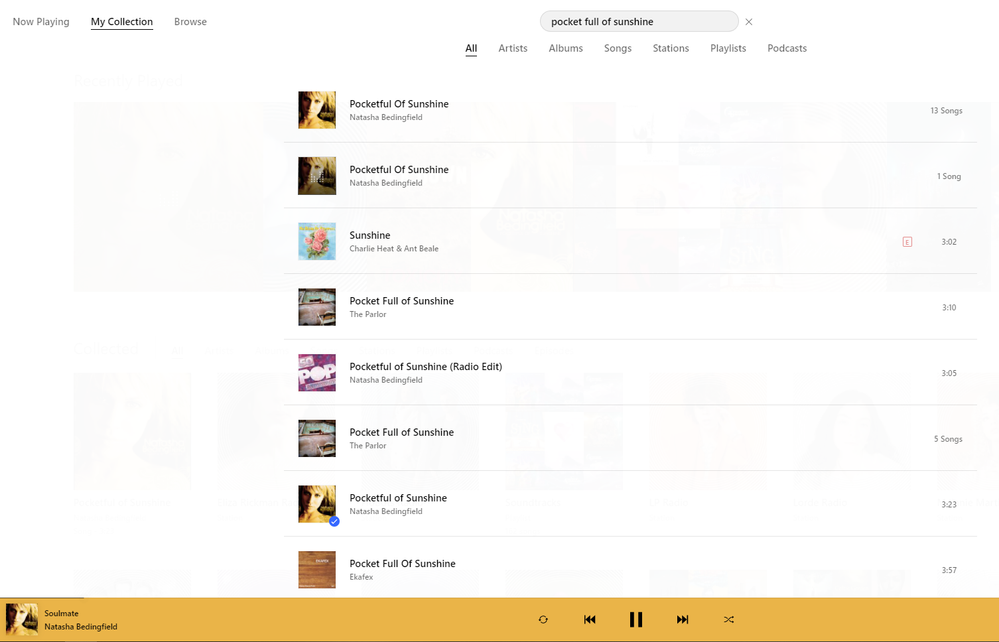Image resolution: width=999 pixels, height=642 pixels.
Task: Skip to the next track
Action: [682, 620]
